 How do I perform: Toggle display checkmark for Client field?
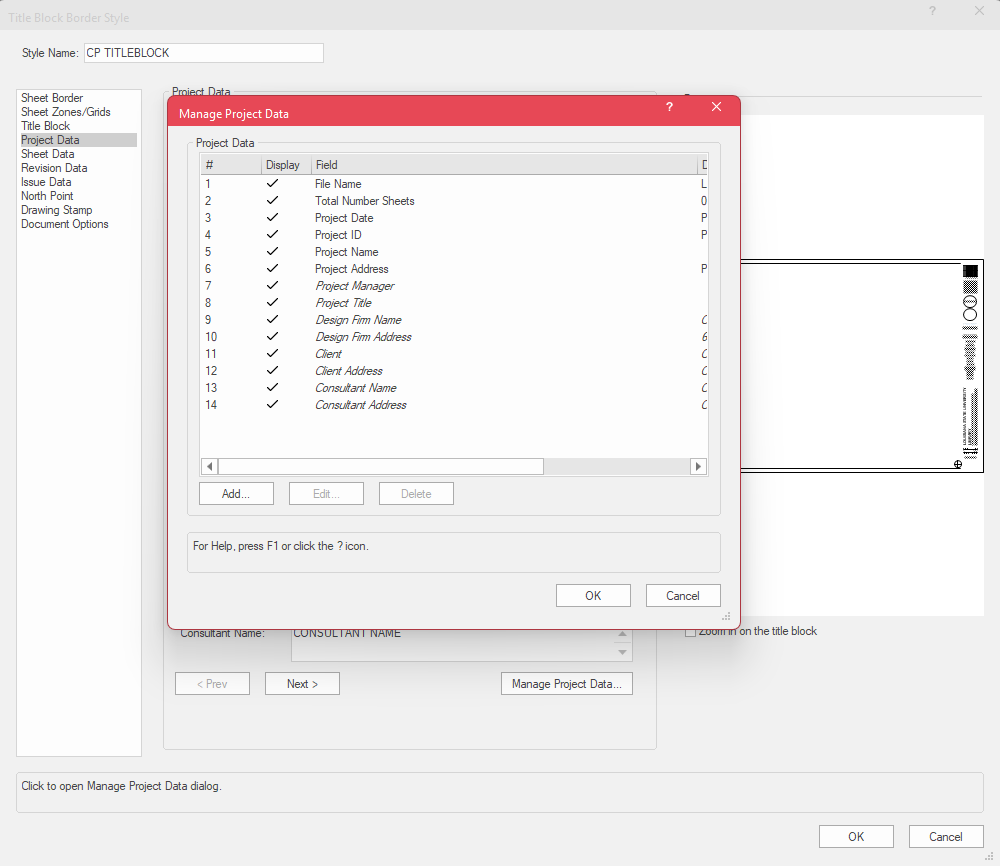pos(272,354)
